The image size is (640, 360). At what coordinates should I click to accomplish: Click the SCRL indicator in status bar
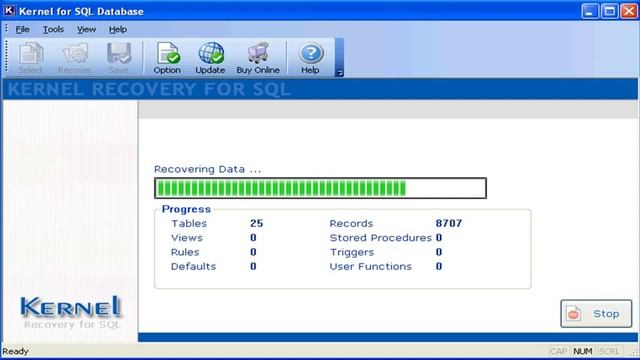(609, 351)
